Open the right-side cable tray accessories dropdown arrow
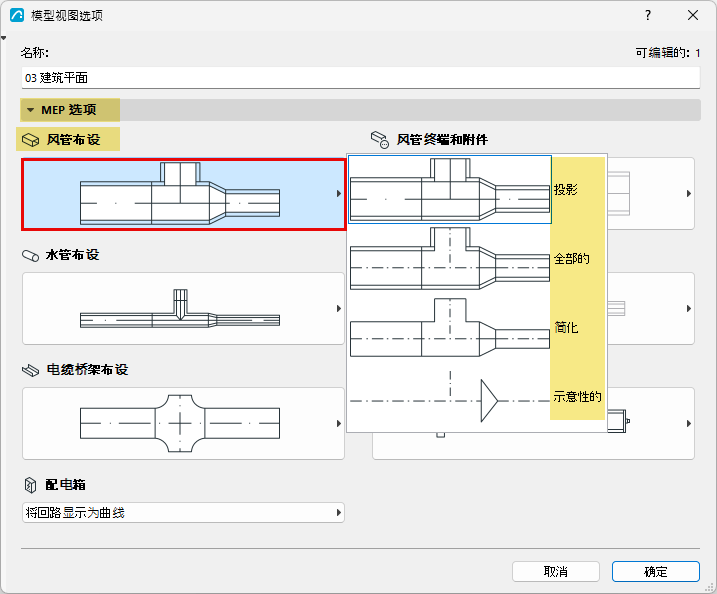 [x=689, y=423]
